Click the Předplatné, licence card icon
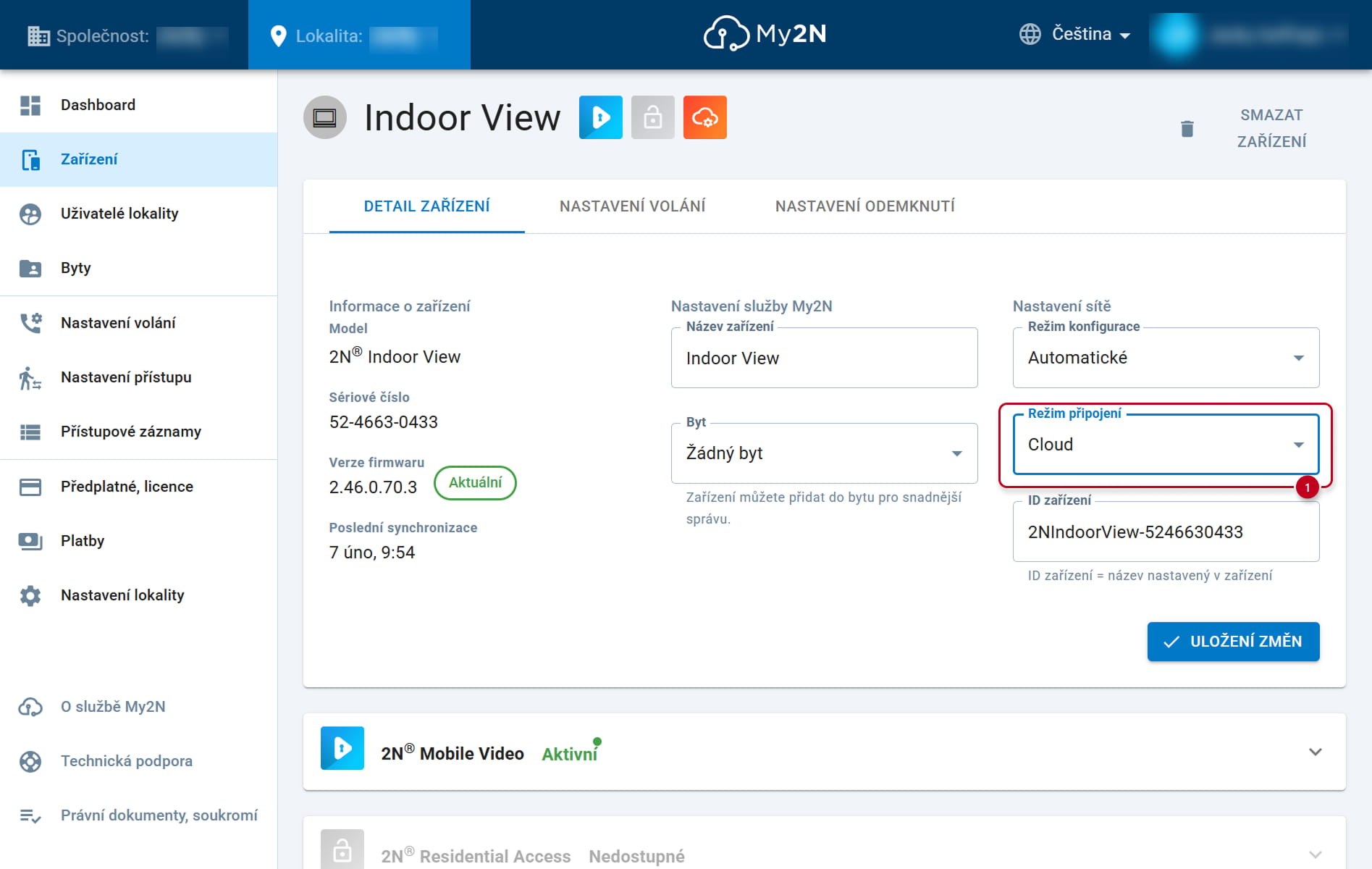Viewport: 1372px width, 869px height. (x=30, y=487)
